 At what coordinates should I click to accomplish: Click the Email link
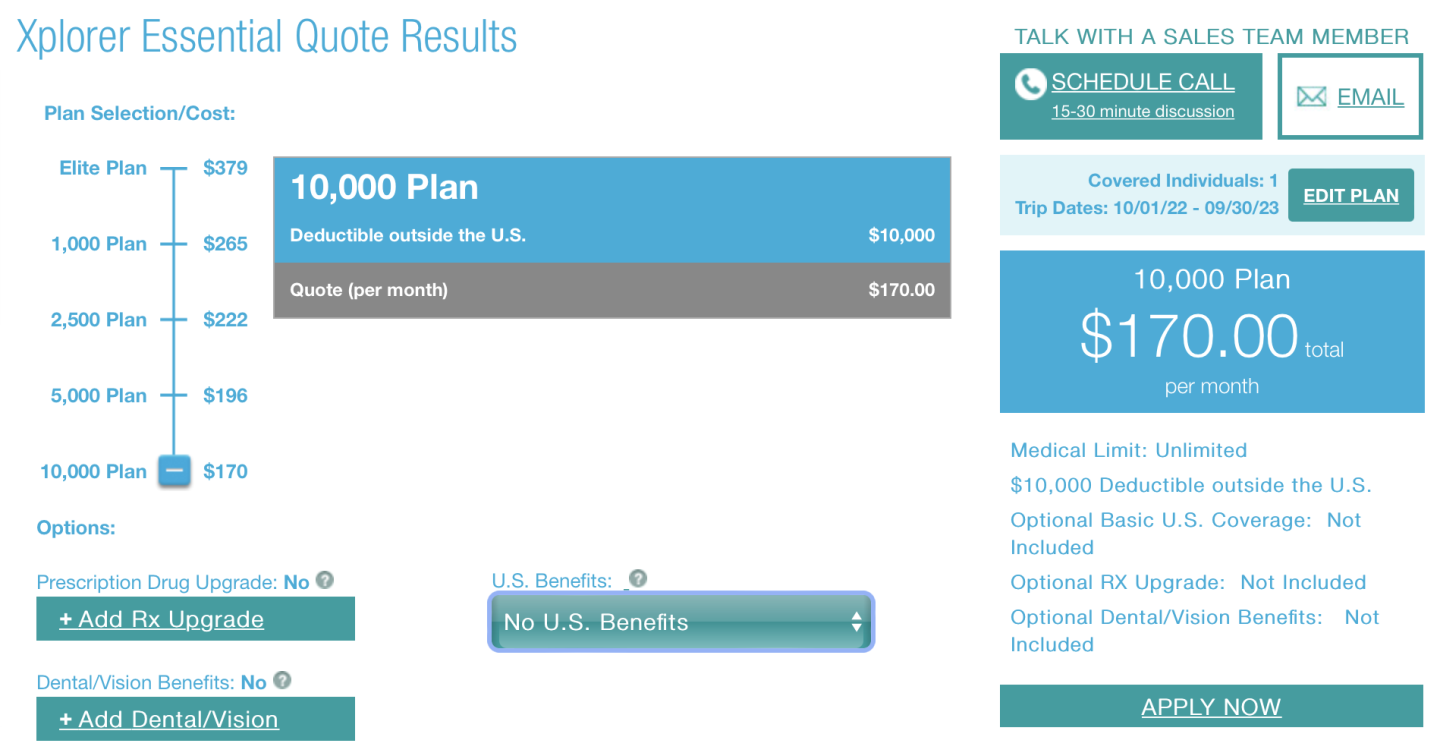coord(1370,97)
